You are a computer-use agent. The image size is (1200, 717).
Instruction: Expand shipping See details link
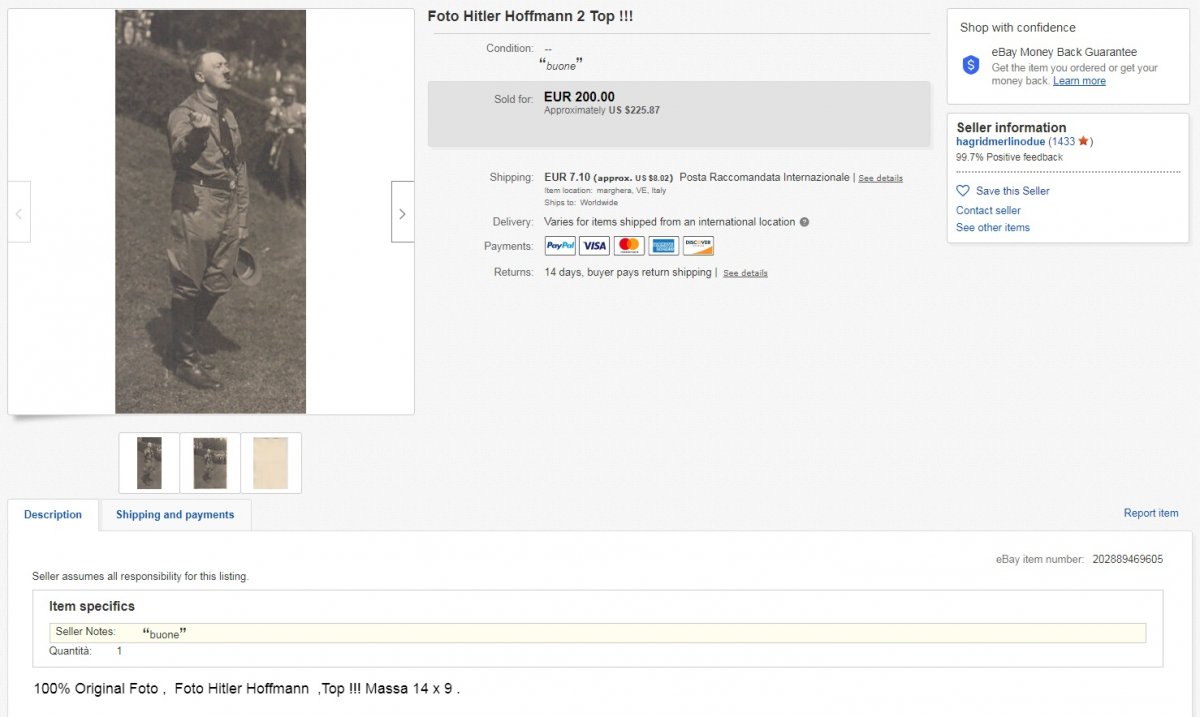click(x=880, y=179)
